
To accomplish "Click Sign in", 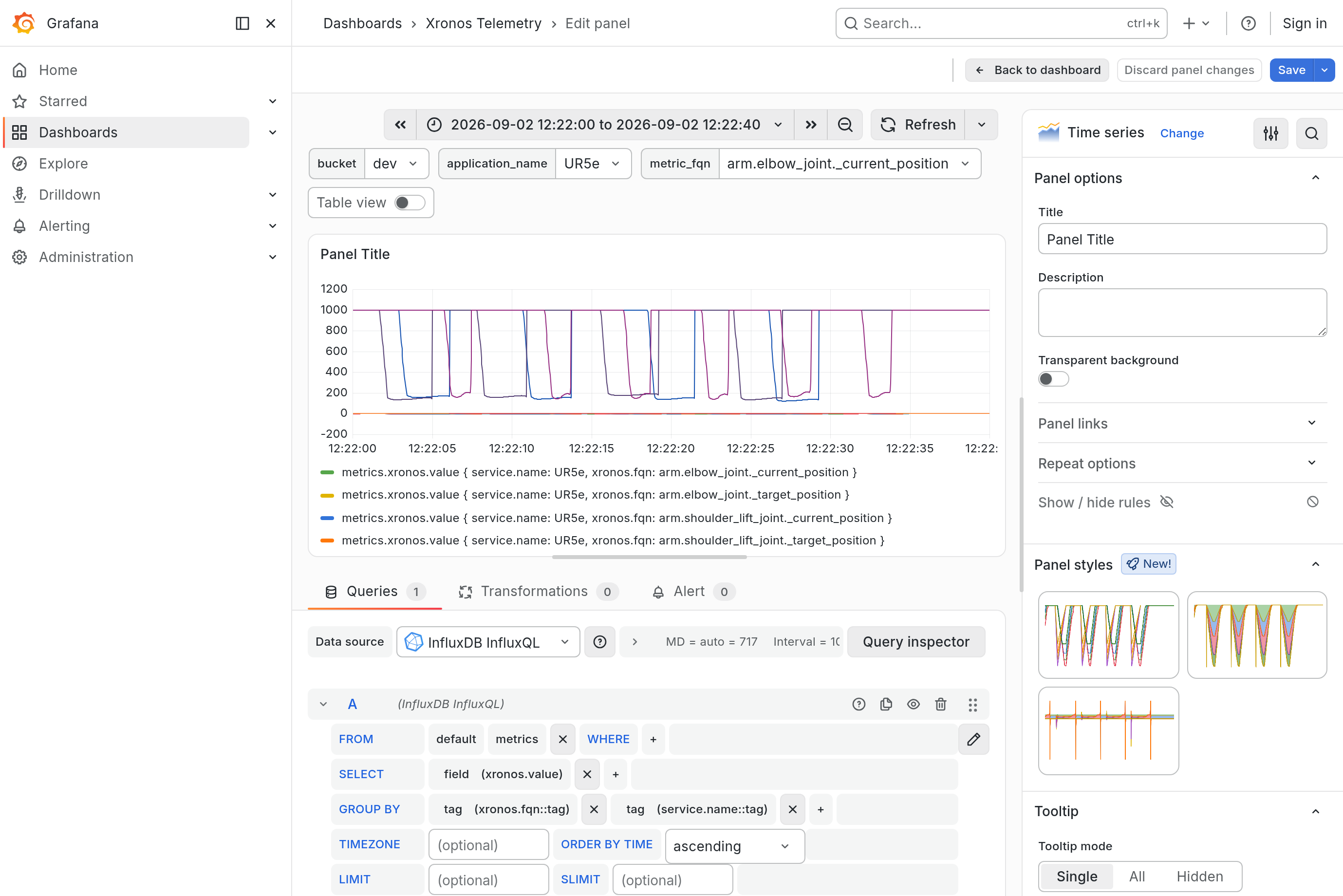I will (1304, 23).
